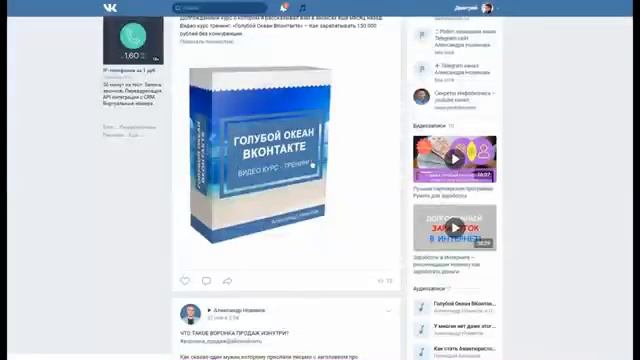Open Александр Новиков author name link
The width and height of the screenshot is (640, 360).
(239, 311)
